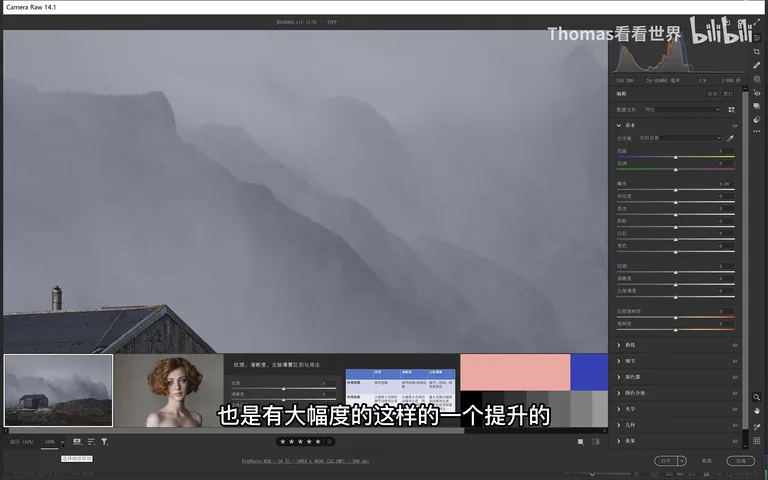
Task: Adjust the Dehaze (去除薄雾) slider handle
Action: 675,297
